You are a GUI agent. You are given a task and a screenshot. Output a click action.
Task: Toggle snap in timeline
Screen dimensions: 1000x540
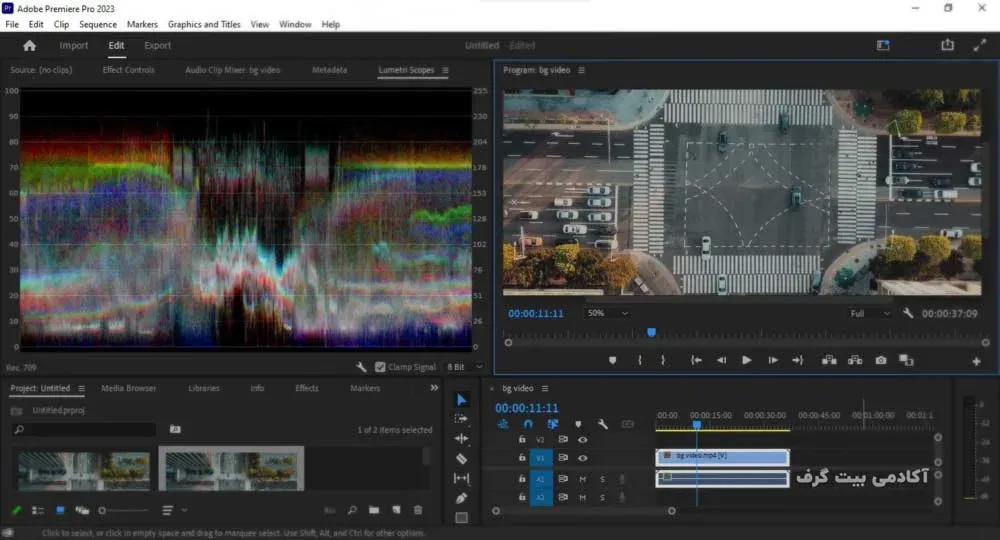click(x=528, y=424)
